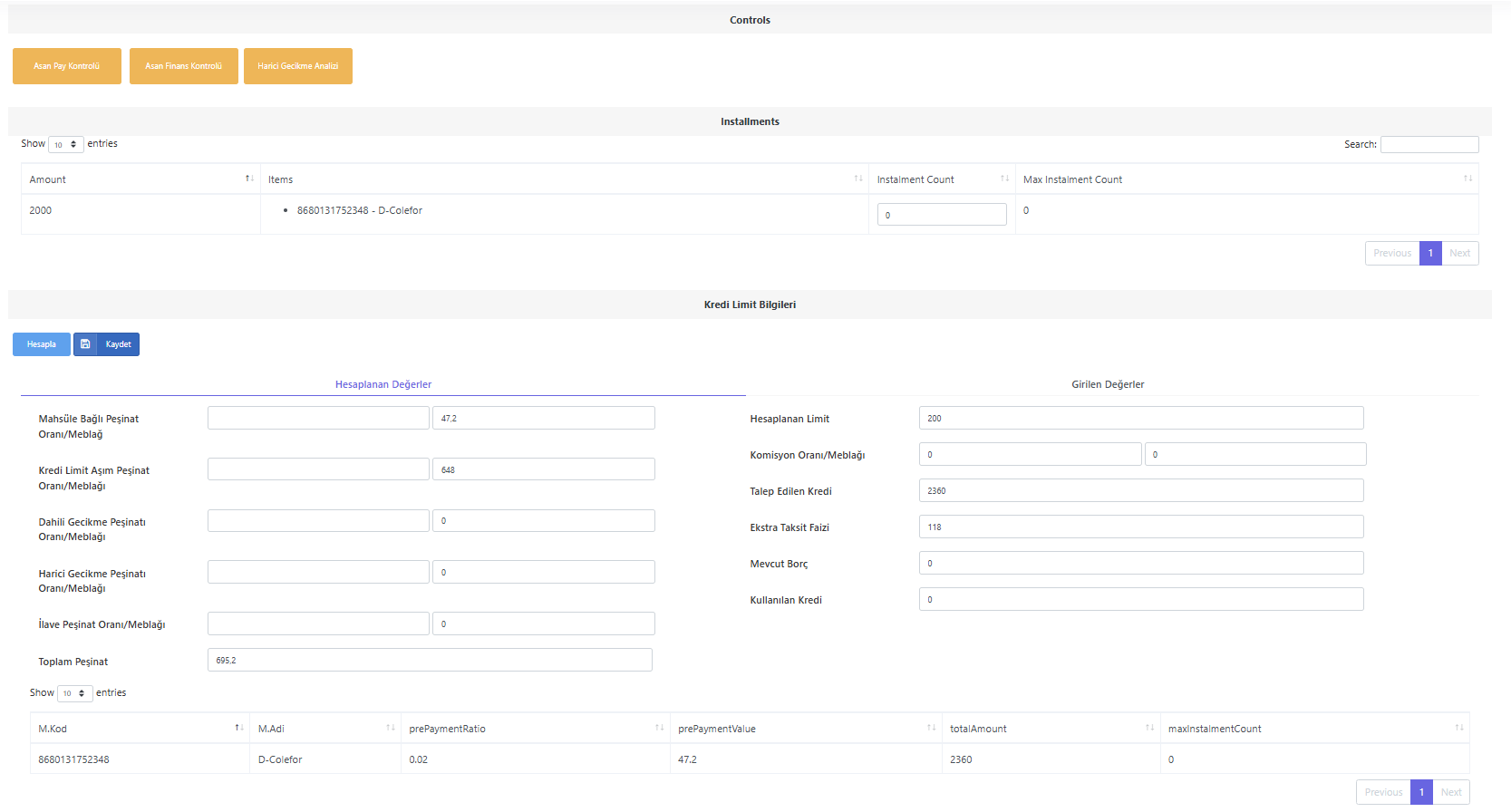
Task: Open Installments show entries dropdown
Action: (x=66, y=144)
